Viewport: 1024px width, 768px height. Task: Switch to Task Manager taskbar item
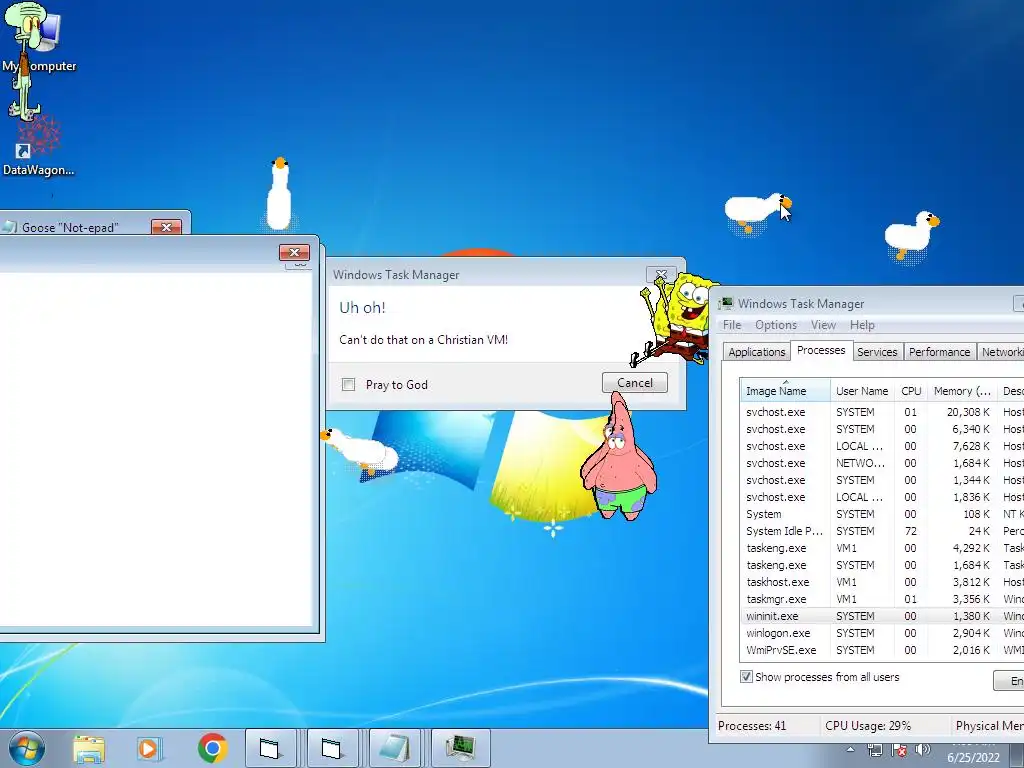point(461,748)
